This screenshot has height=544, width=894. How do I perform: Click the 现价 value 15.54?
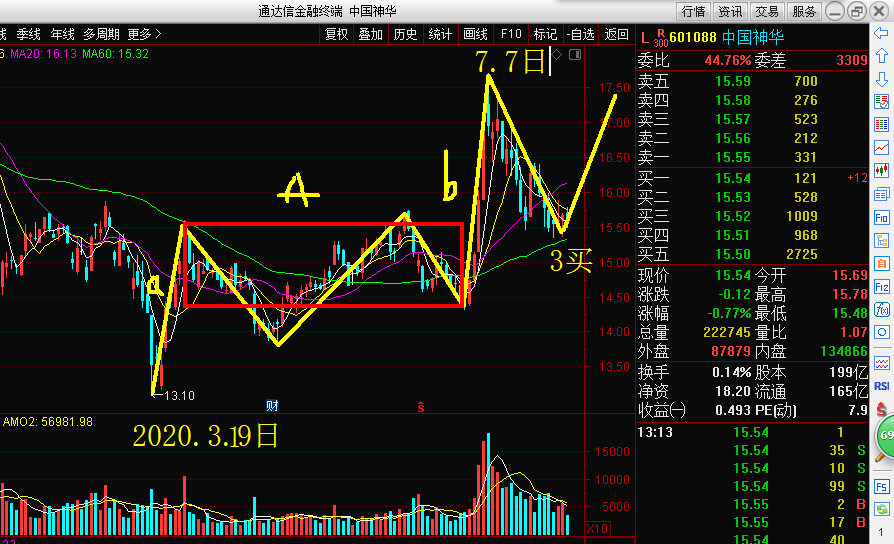pyautogui.click(x=733, y=275)
